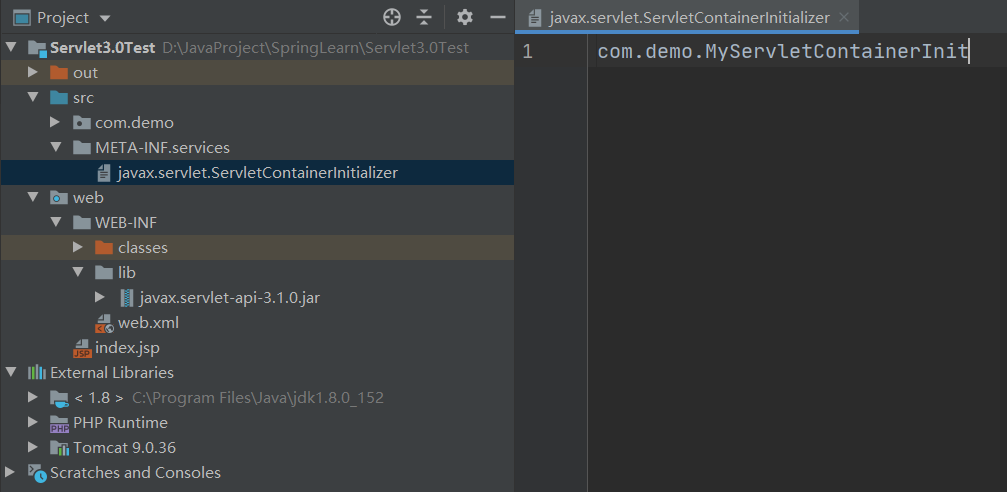Click the orange classes folder icon
Screen dimensions: 1007x492
(x=103, y=247)
